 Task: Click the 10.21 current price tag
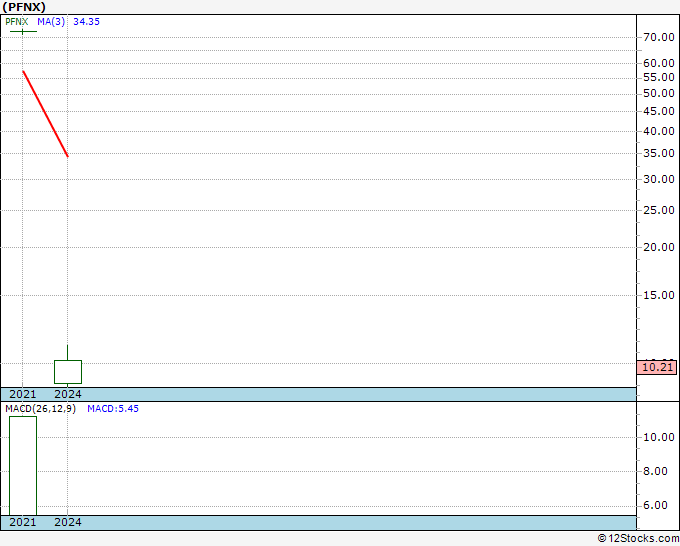pyautogui.click(x=657, y=367)
